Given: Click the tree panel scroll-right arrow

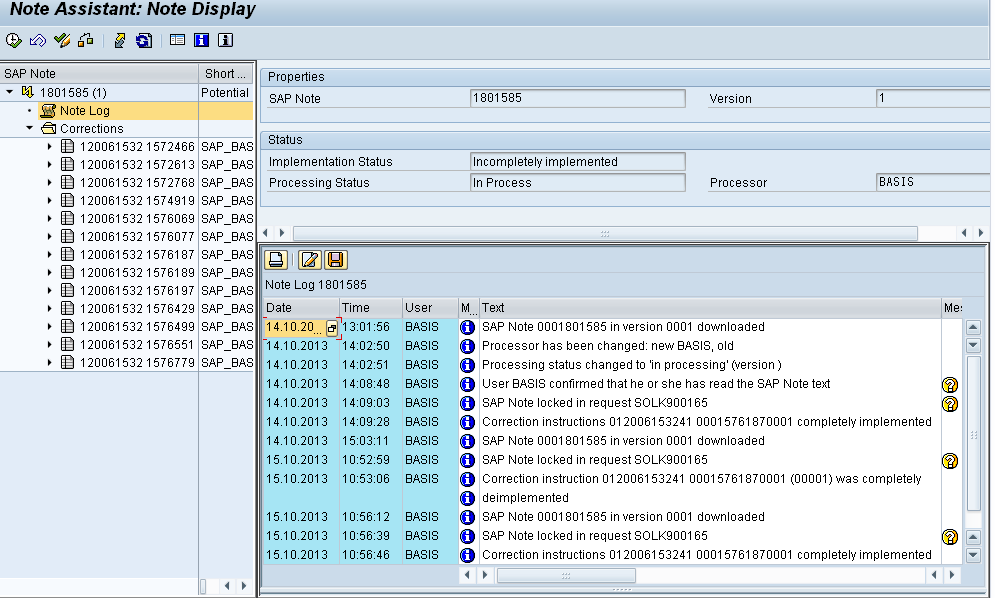Looking at the screenshot, I should [244, 585].
